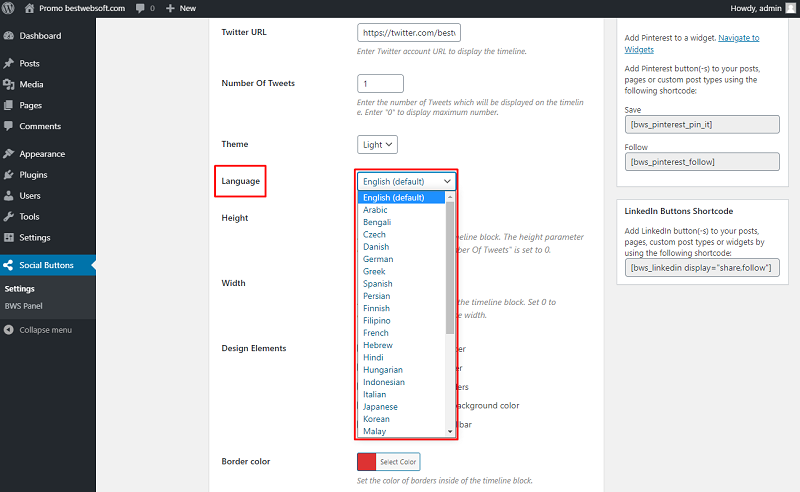Select Arabic from the language list
This screenshot has width=800, height=492.
(402, 210)
